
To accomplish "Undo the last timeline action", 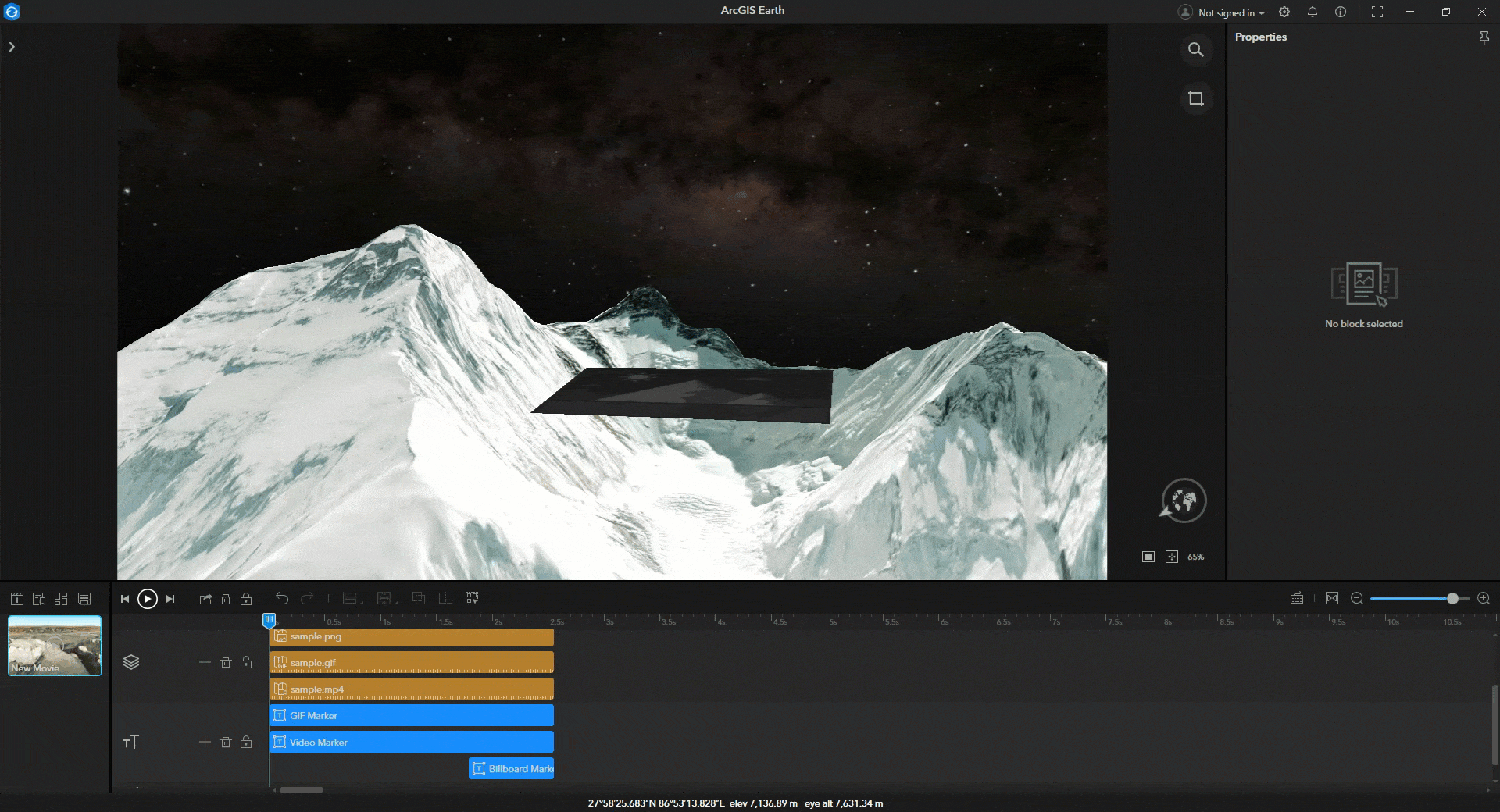I will [282, 599].
